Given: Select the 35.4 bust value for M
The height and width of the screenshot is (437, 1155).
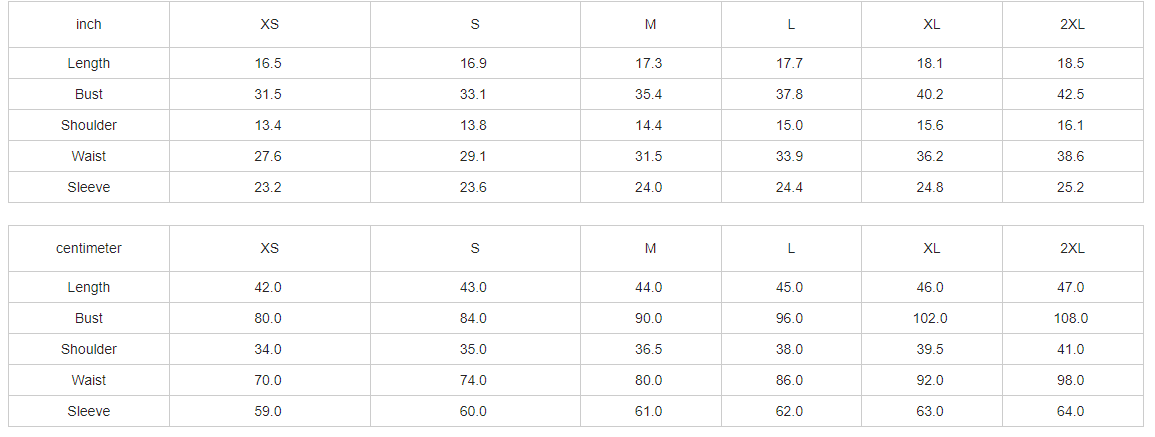Looking at the screenshot, I should click(x=650, y=94).
